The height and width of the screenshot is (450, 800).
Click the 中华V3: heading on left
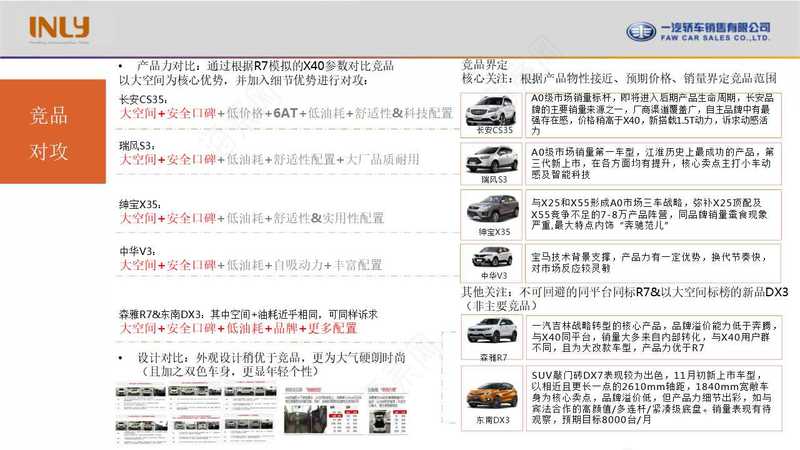coord(137,252)
